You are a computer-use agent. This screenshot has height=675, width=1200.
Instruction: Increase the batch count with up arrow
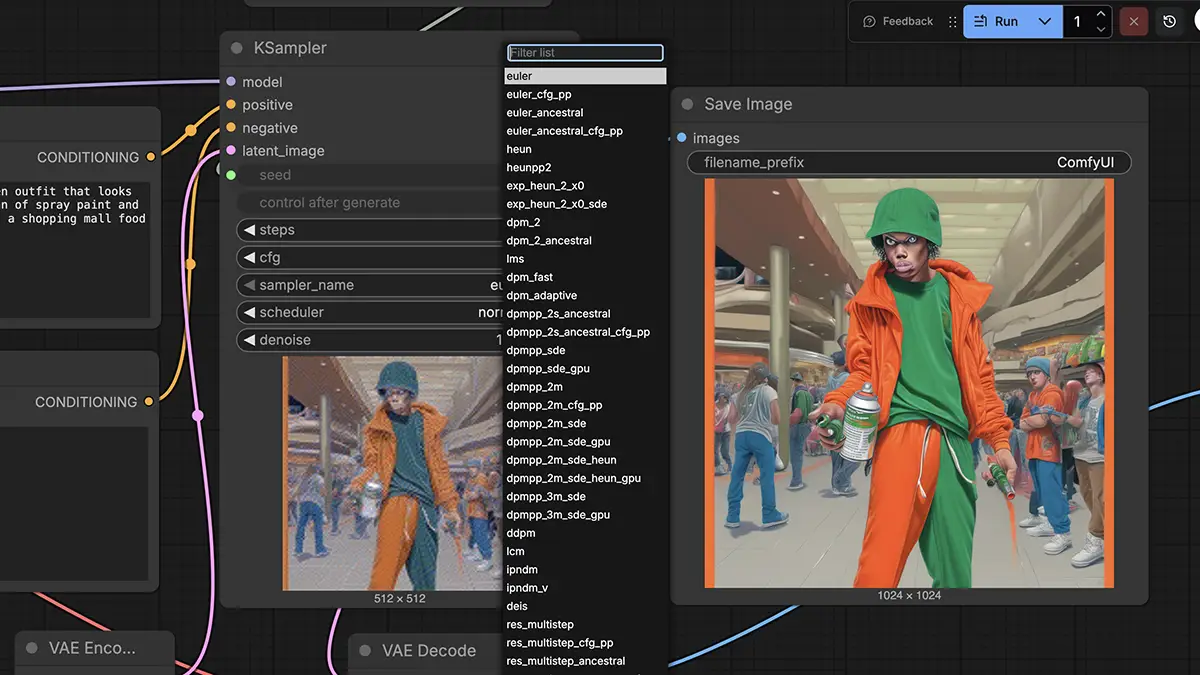1101,14
